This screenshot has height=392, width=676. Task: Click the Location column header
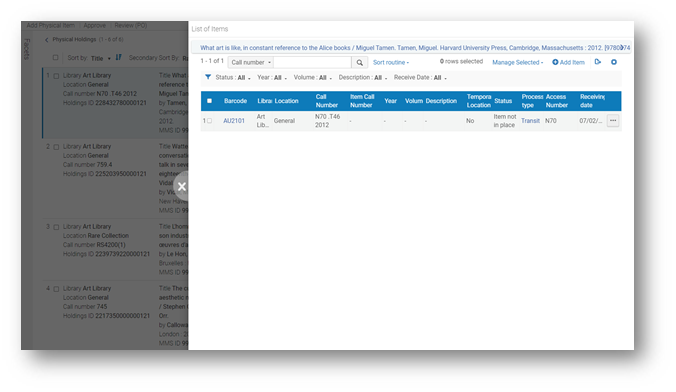coord(286,101)
